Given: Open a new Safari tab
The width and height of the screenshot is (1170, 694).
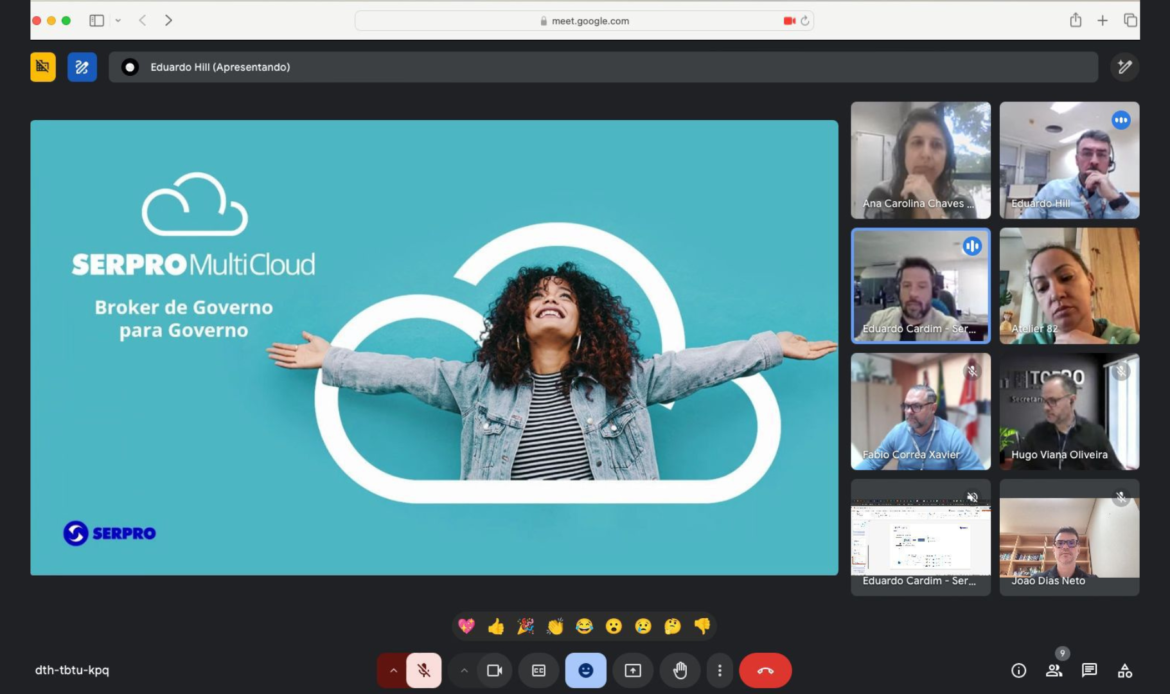Looking at the screenshot, I should point(1102,21).
